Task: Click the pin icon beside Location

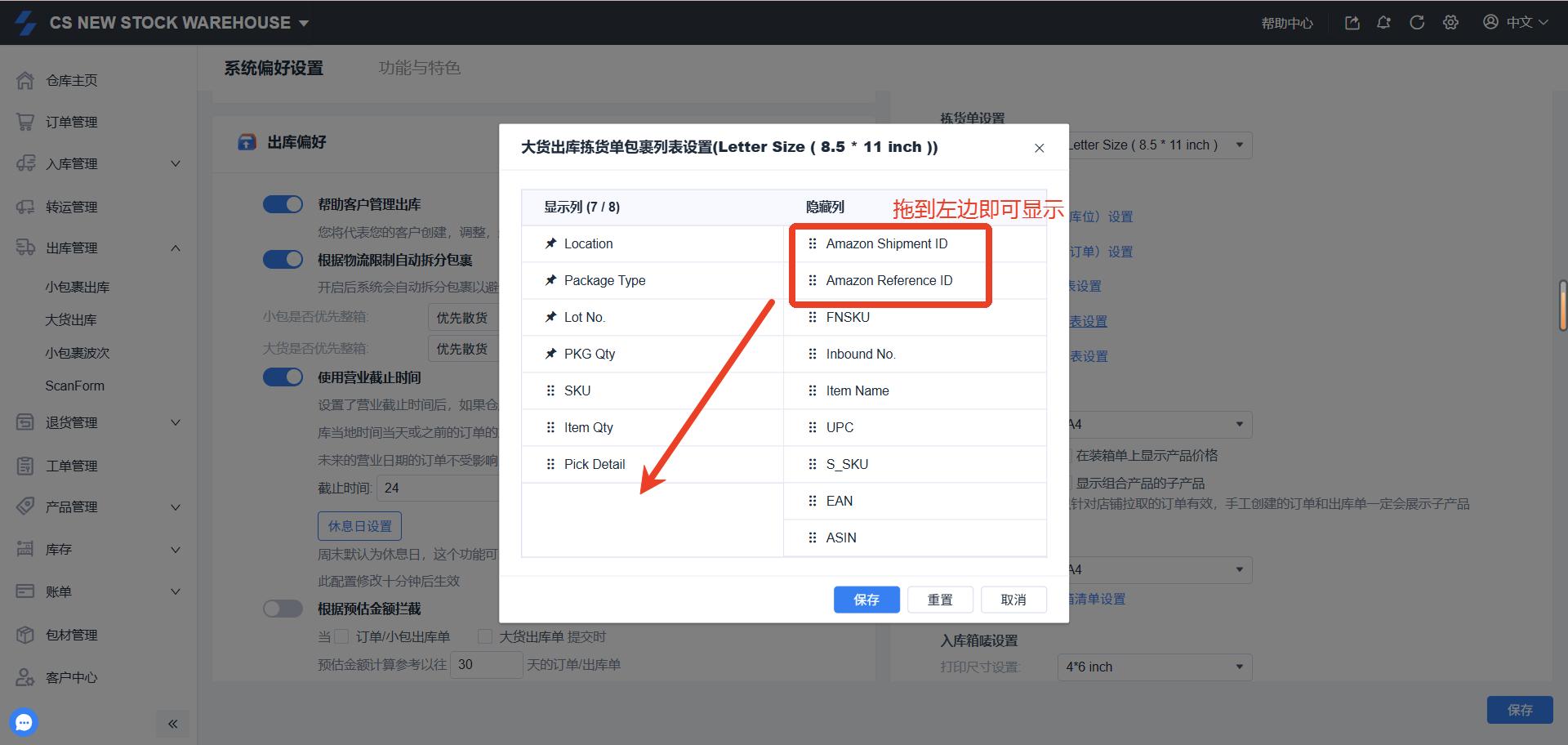Action: coord(550,243)
